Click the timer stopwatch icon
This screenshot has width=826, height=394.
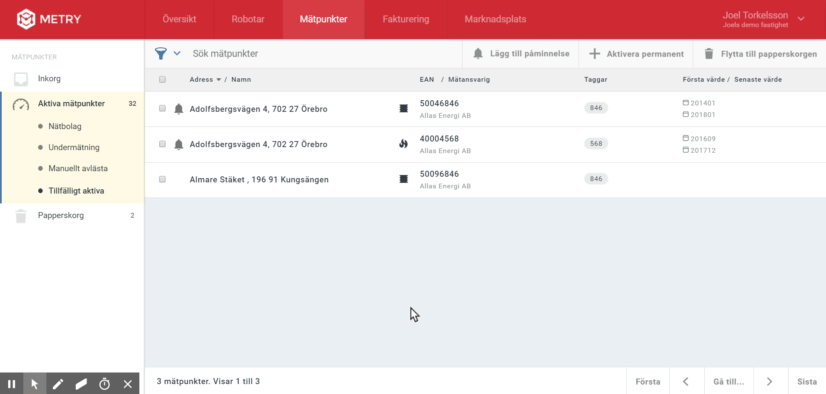click(104, 384)
